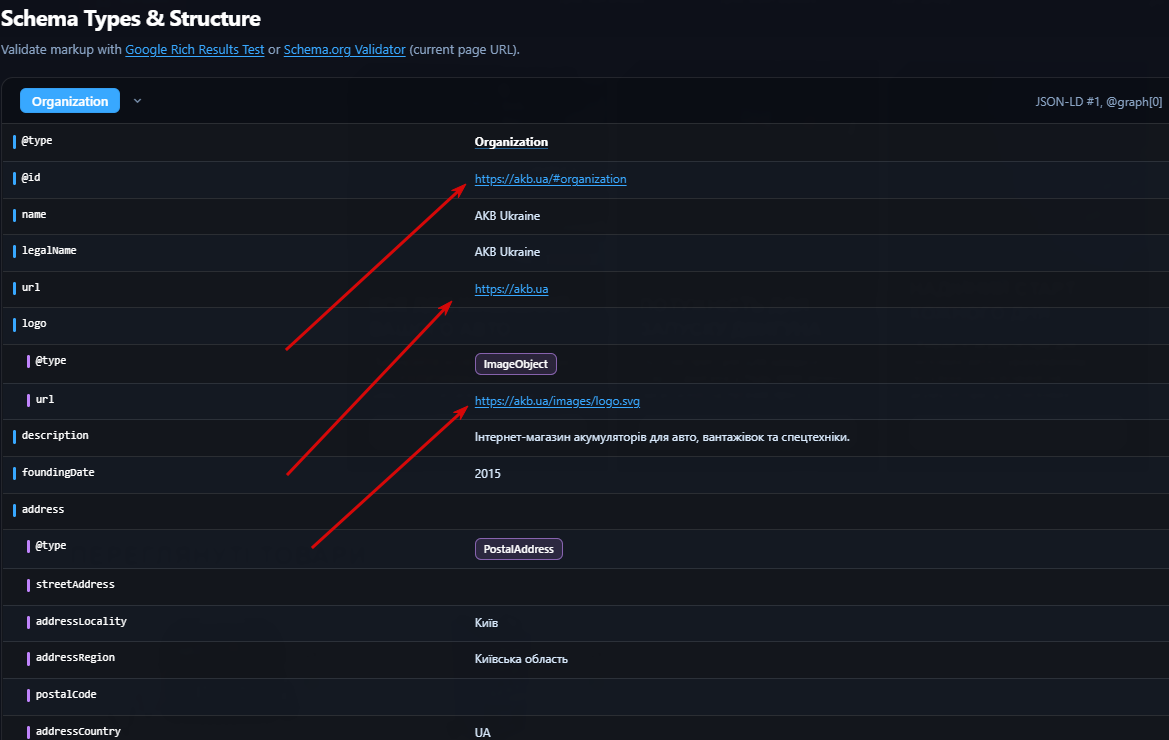Select the address property label
Image resolution: width=1169 pixels, height=740 pixels.
pos(43,510)
